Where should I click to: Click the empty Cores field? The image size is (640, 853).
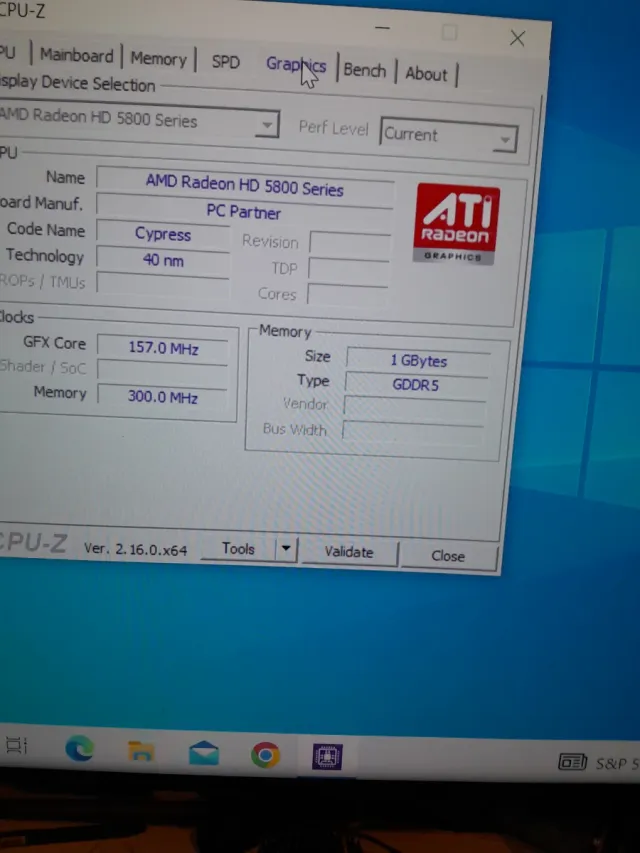[x=347, y=295]
